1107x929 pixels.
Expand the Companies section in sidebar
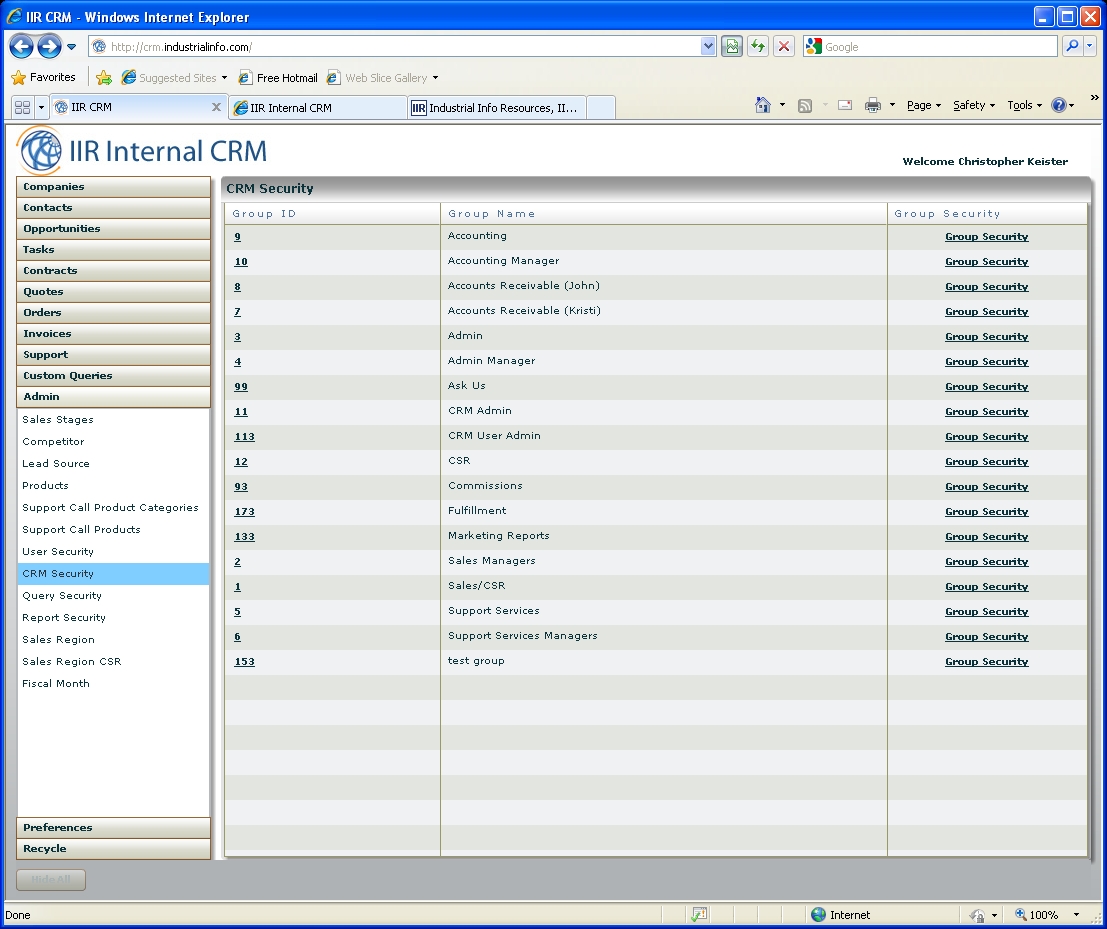113,187
